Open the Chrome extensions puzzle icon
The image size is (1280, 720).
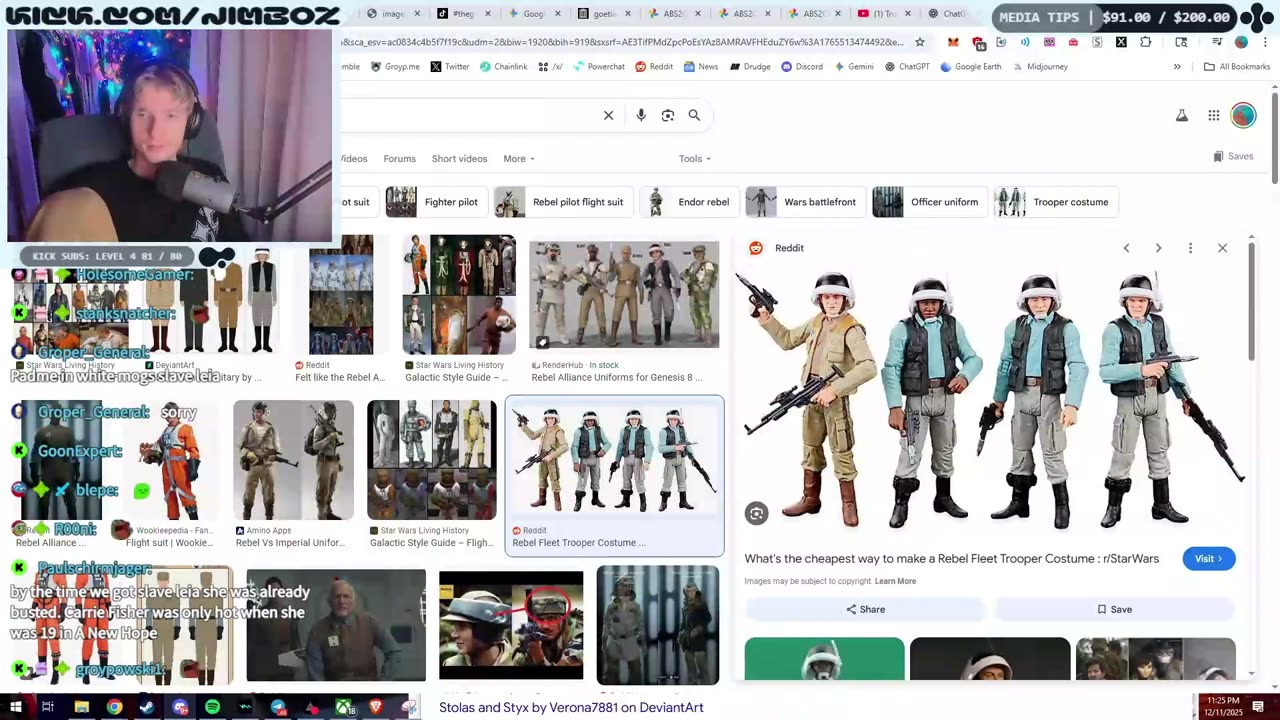(1145, 42)
